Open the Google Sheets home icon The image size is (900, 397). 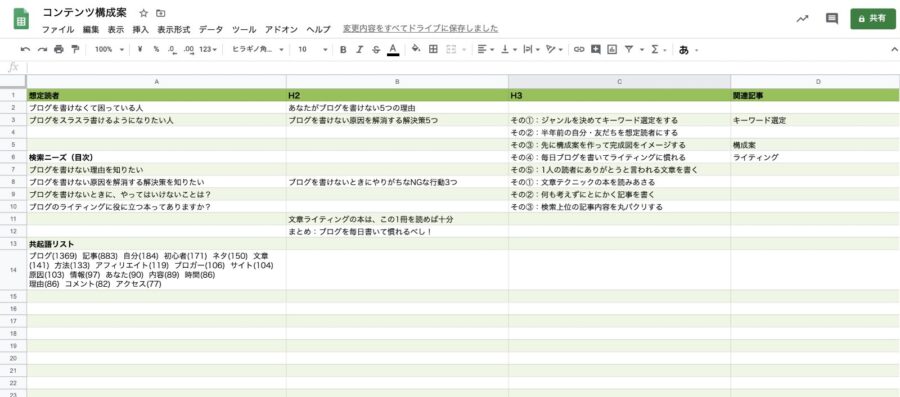(21, 19)
